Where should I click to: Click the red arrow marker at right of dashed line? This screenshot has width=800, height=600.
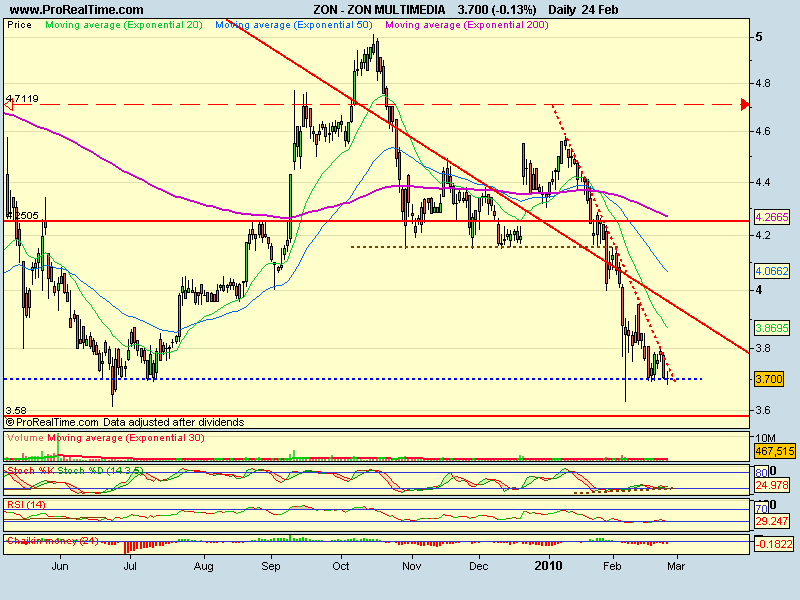click(745, 105)
